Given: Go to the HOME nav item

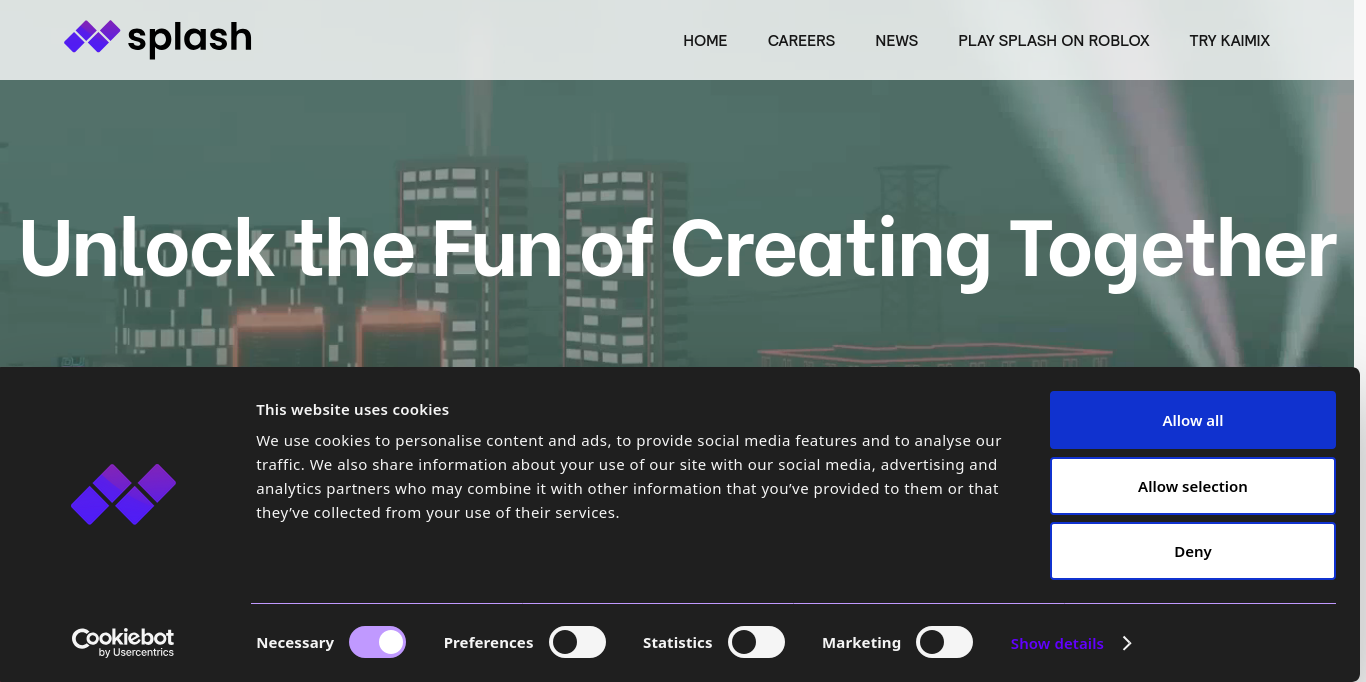Looking at the screenshot, I should pyautogui.click(x=705, y=41).
